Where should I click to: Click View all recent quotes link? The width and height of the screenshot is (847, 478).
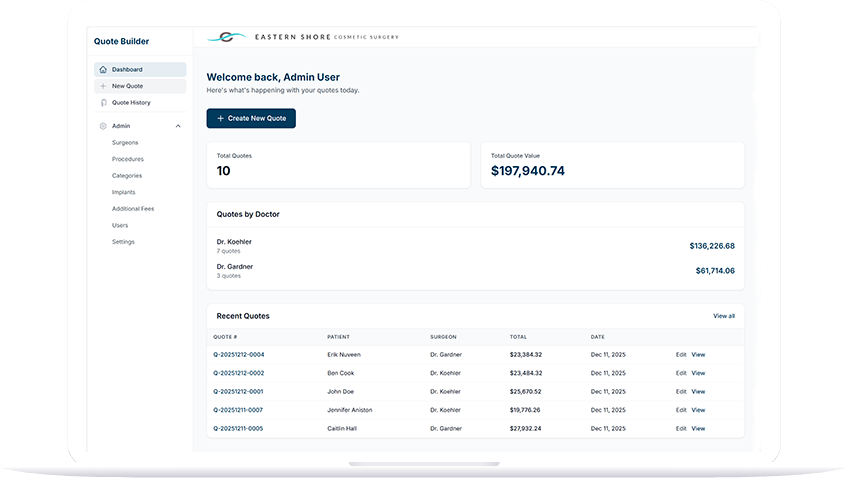723,316
